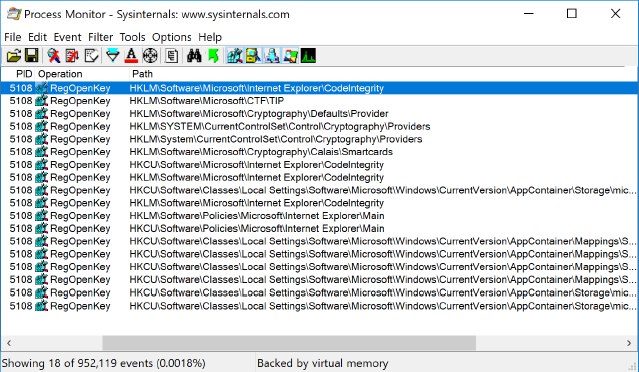Toggle the Capture events magnifier icon

tap(53, 55)
